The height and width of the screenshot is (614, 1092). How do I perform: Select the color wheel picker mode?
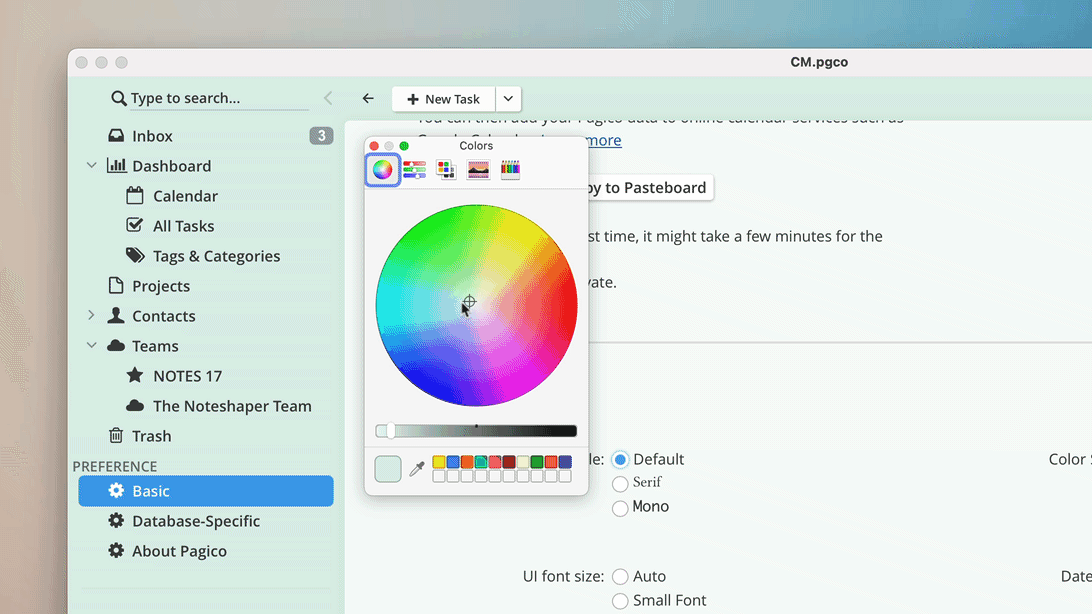point(382,169)
